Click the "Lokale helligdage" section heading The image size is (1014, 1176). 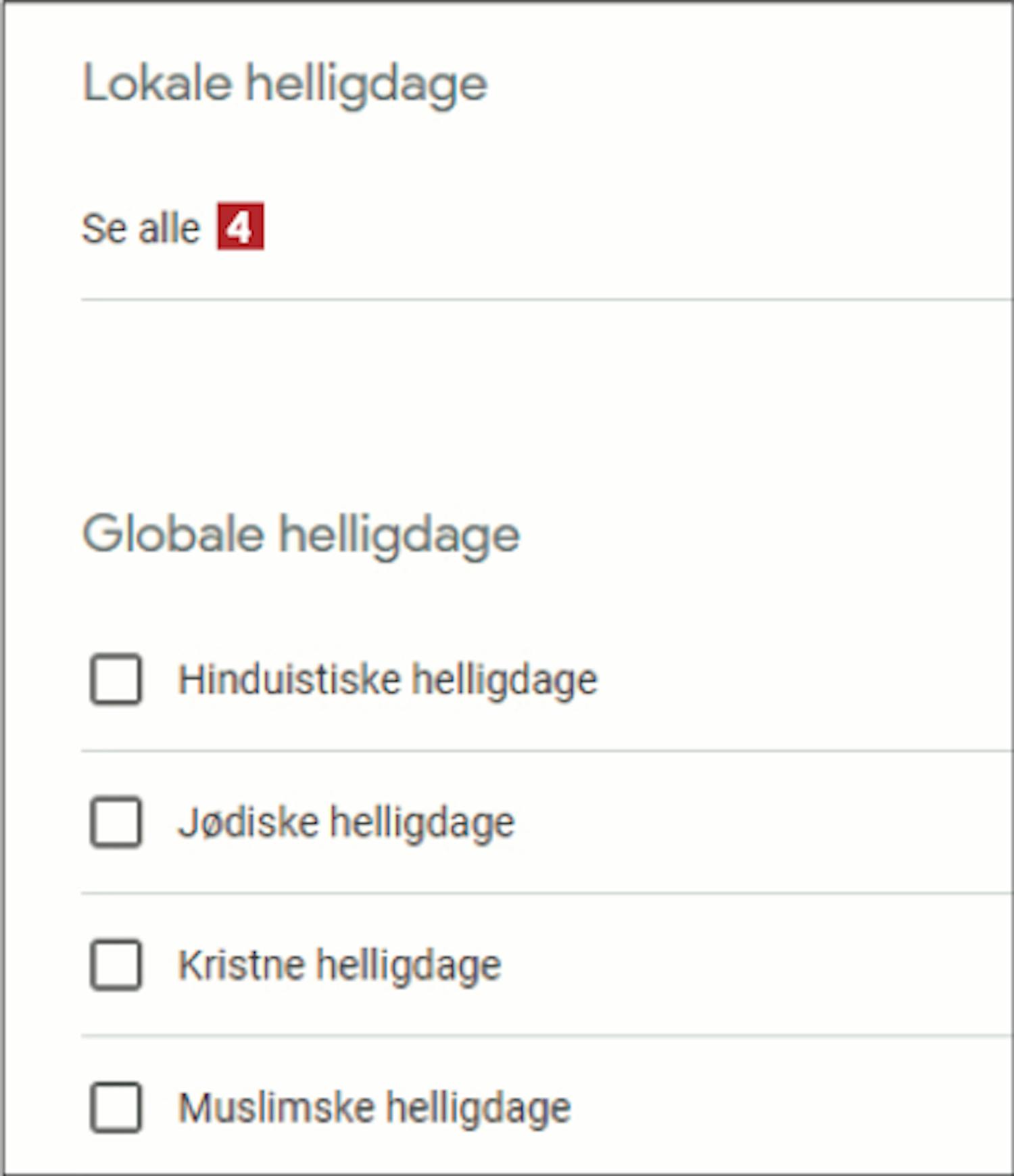pos(285,84)
